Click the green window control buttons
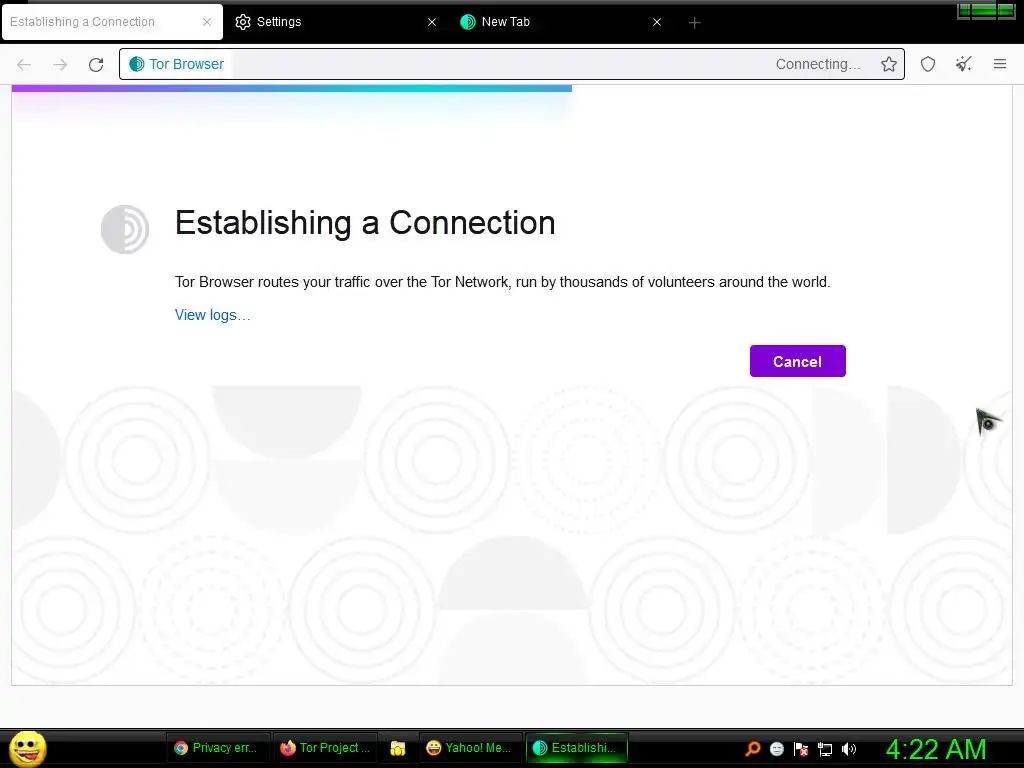 click(985, 11)
